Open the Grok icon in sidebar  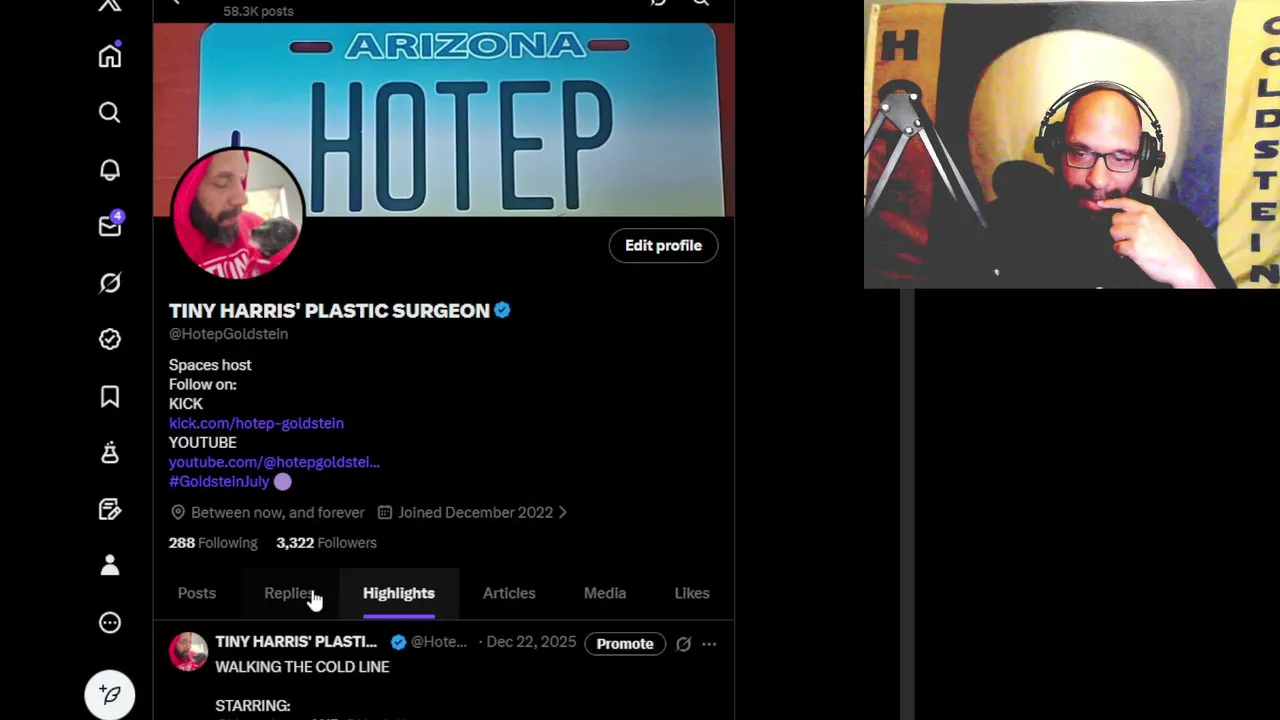[110, 283]
